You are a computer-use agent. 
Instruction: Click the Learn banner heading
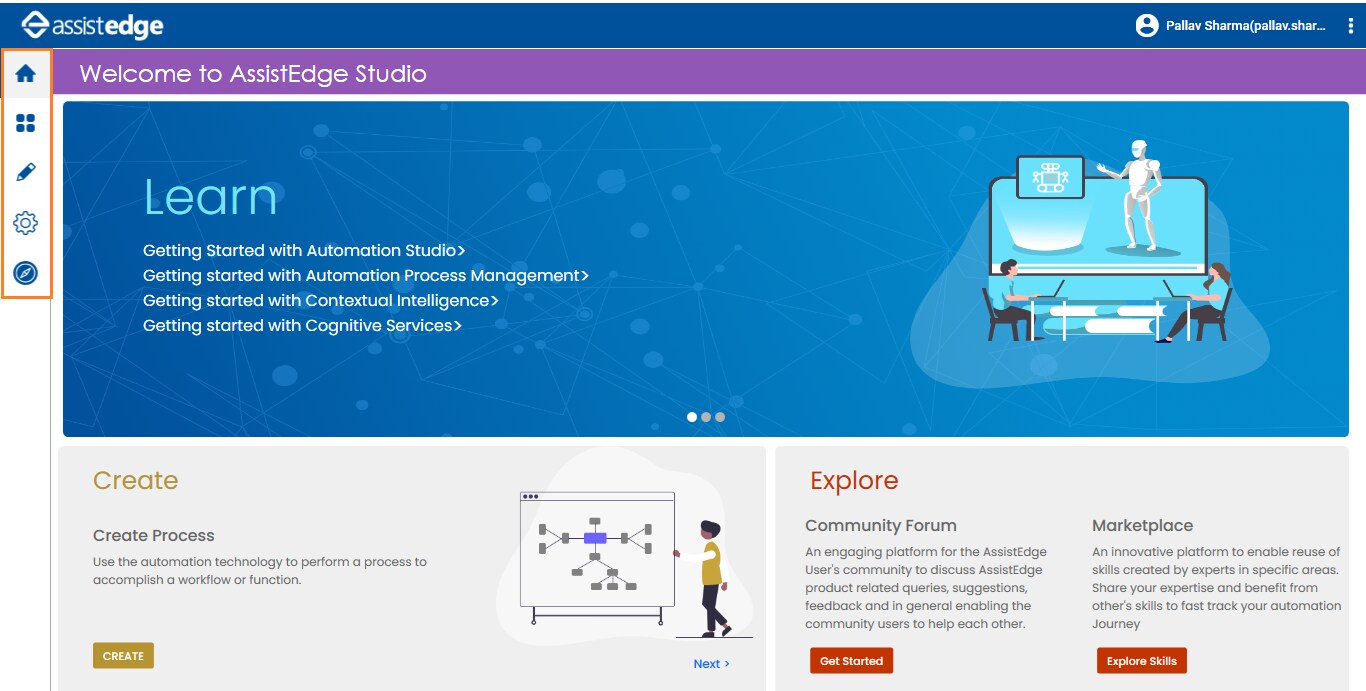pos(210,198)
